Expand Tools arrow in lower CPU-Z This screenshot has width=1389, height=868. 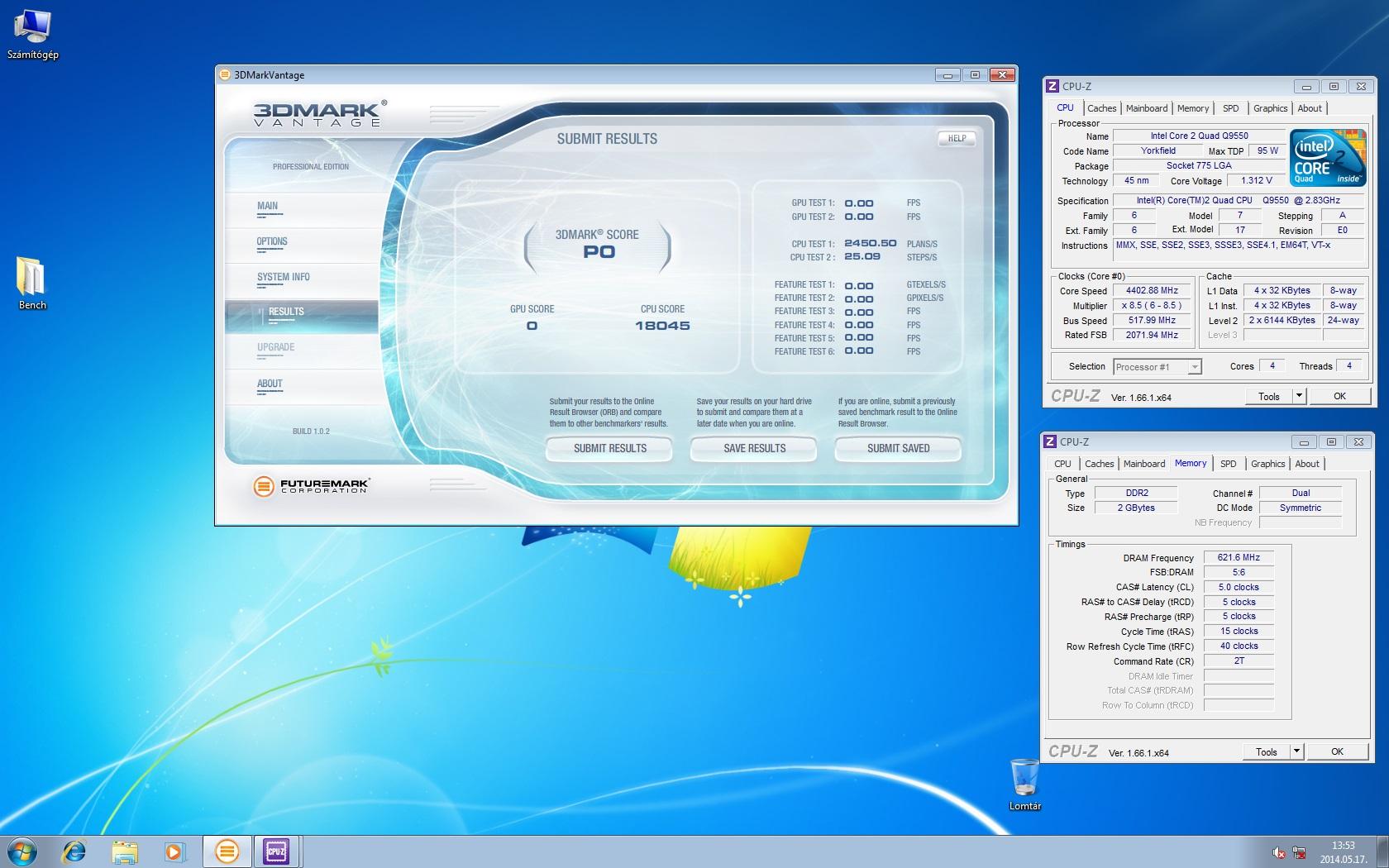(1296, 751)
